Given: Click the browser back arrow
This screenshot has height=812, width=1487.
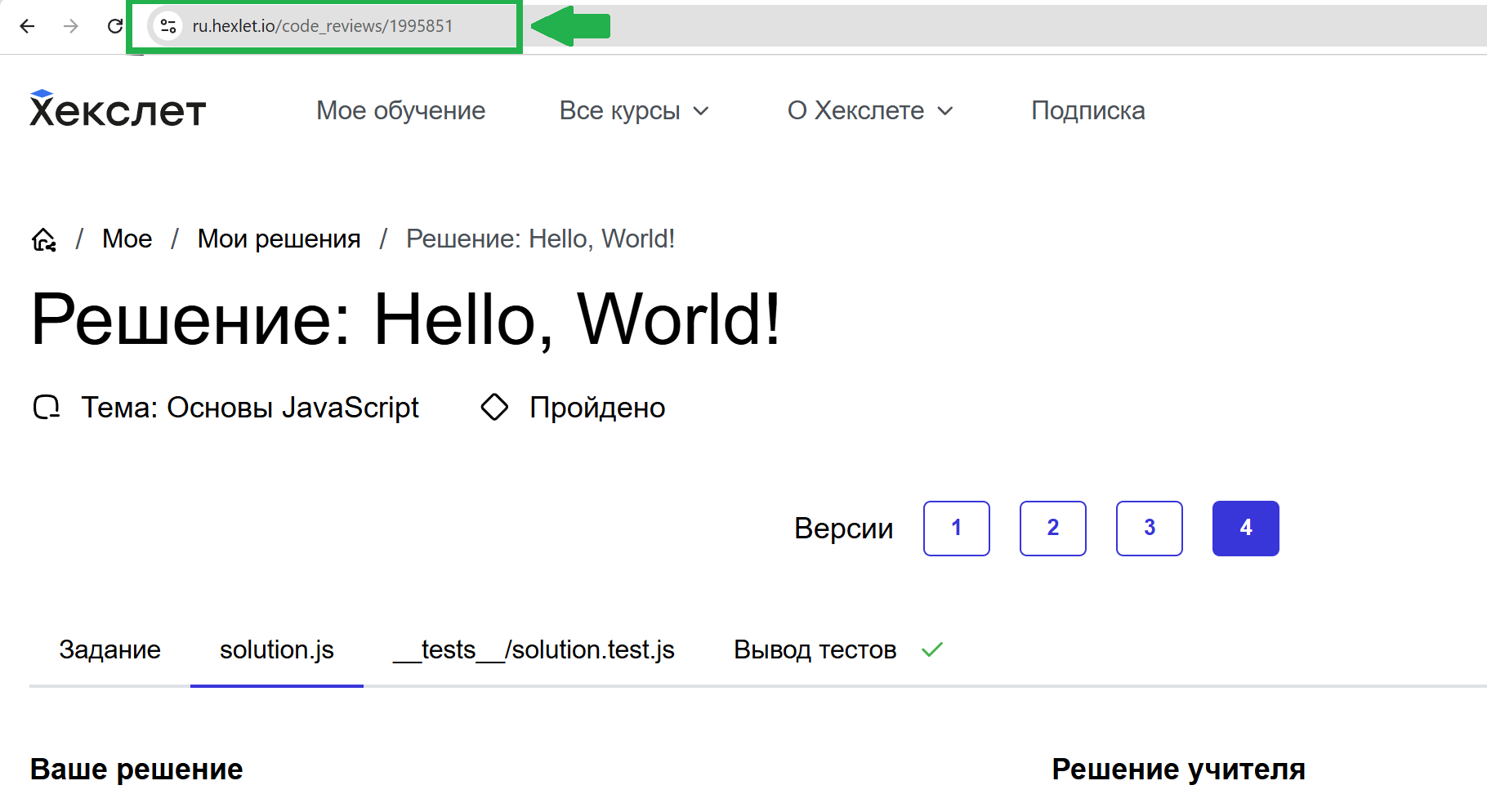Looking at the screenshot, I should pyautogui.click(x=27, y=26).
